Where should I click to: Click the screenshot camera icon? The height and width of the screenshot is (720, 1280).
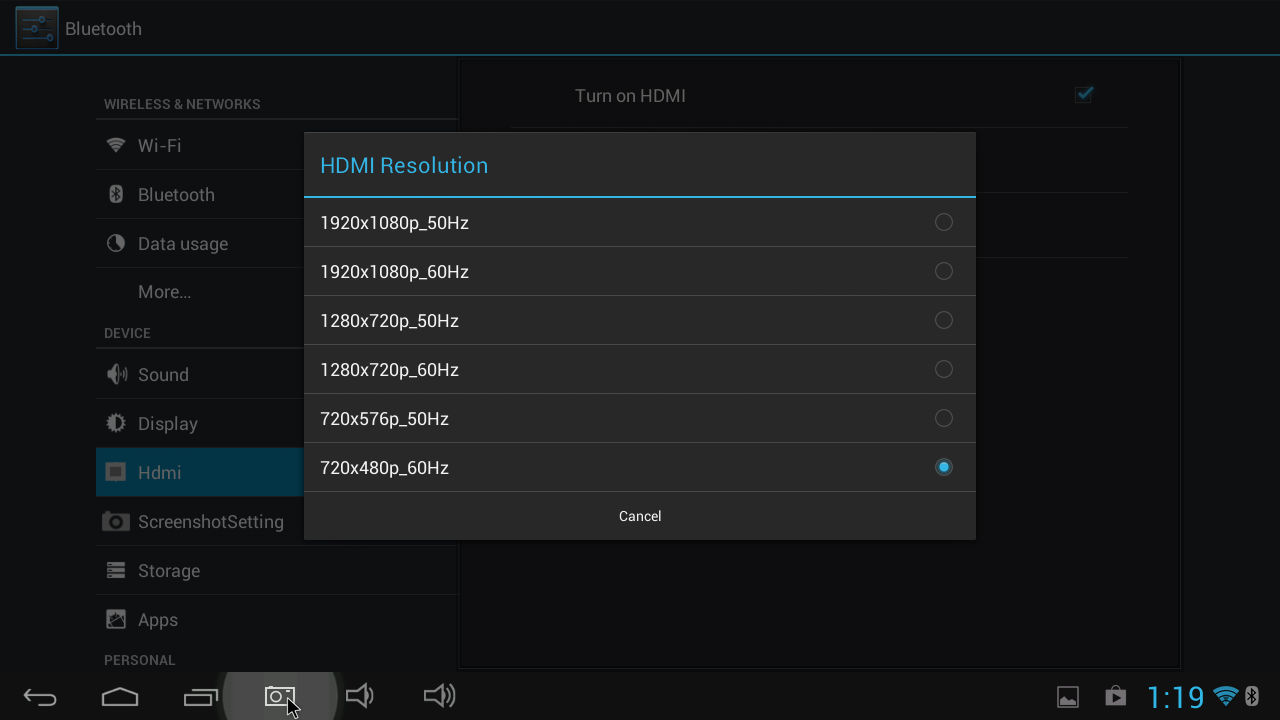pyautogui.click(x=279, y=696)
